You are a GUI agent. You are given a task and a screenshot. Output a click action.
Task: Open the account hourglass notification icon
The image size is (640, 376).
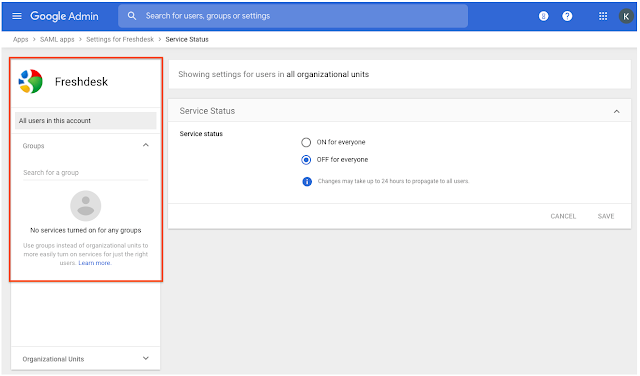click(x=544, y=16)
